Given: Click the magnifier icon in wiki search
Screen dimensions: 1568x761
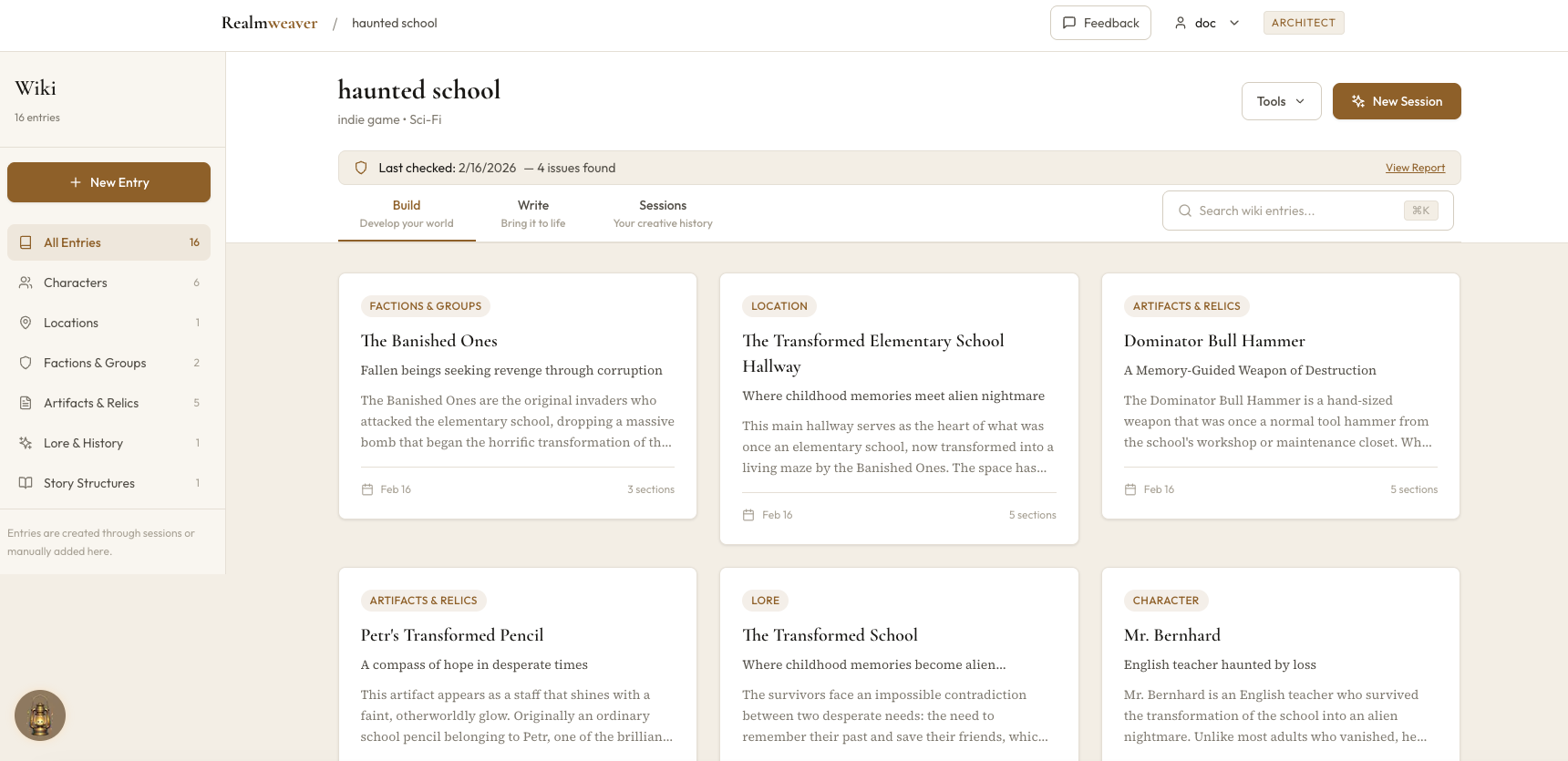Looking at the screenshot, I should point(1185,211).
